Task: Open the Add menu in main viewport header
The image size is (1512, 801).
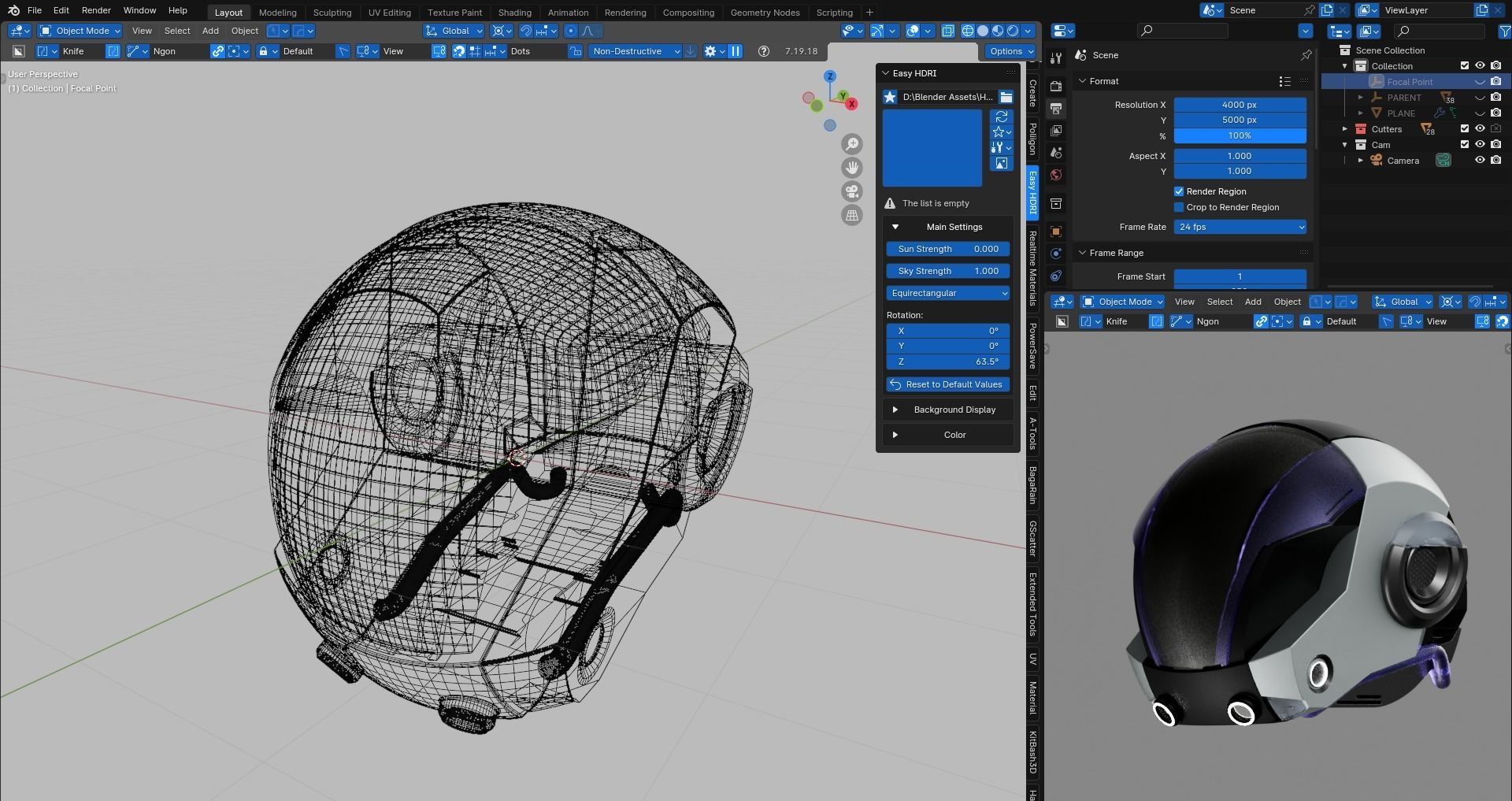Action: (x=210, y=31)
